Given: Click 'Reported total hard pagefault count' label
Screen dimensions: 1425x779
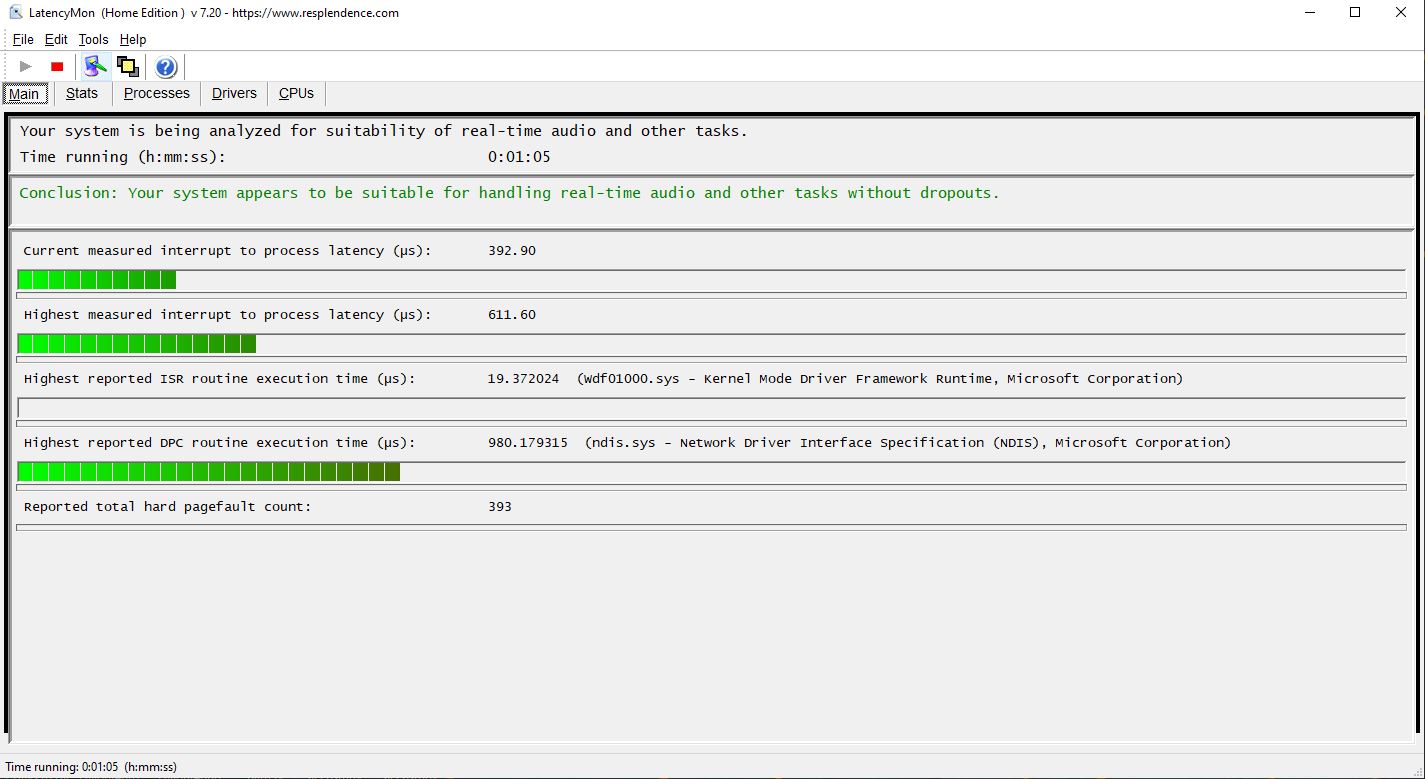Looking at the screenshot, I should coord(167,507).
